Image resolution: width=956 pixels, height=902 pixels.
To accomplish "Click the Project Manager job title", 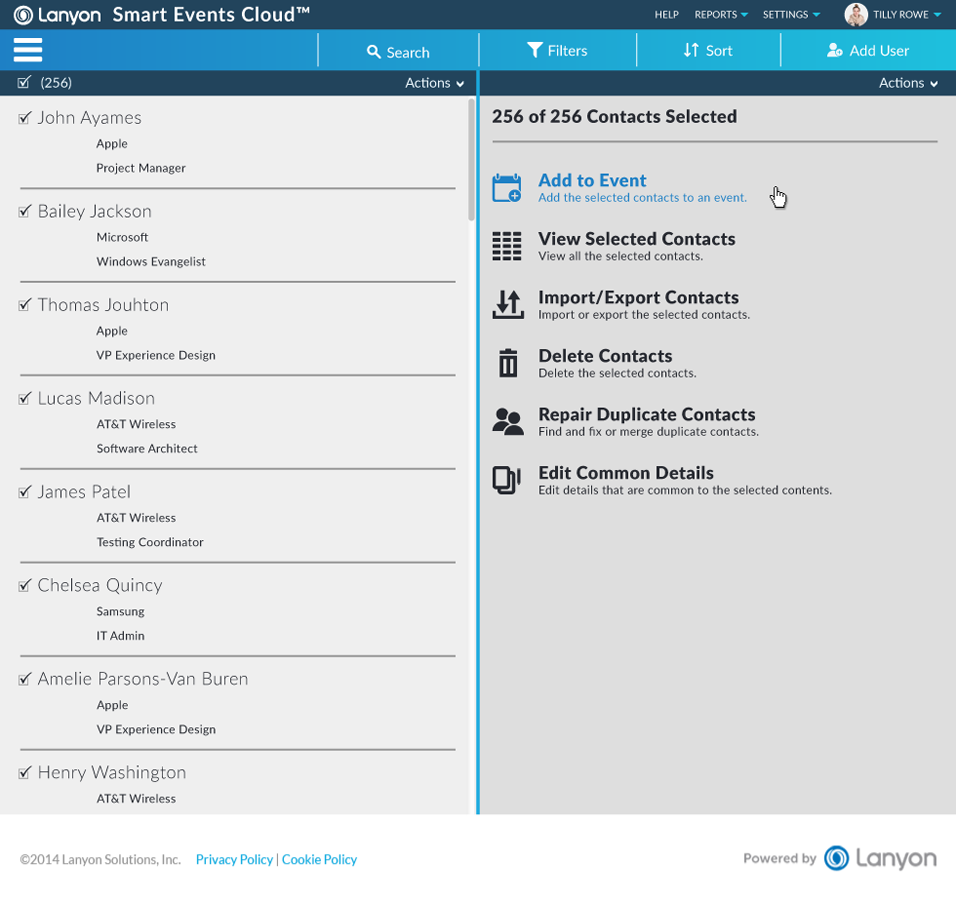I will (141, 168).
